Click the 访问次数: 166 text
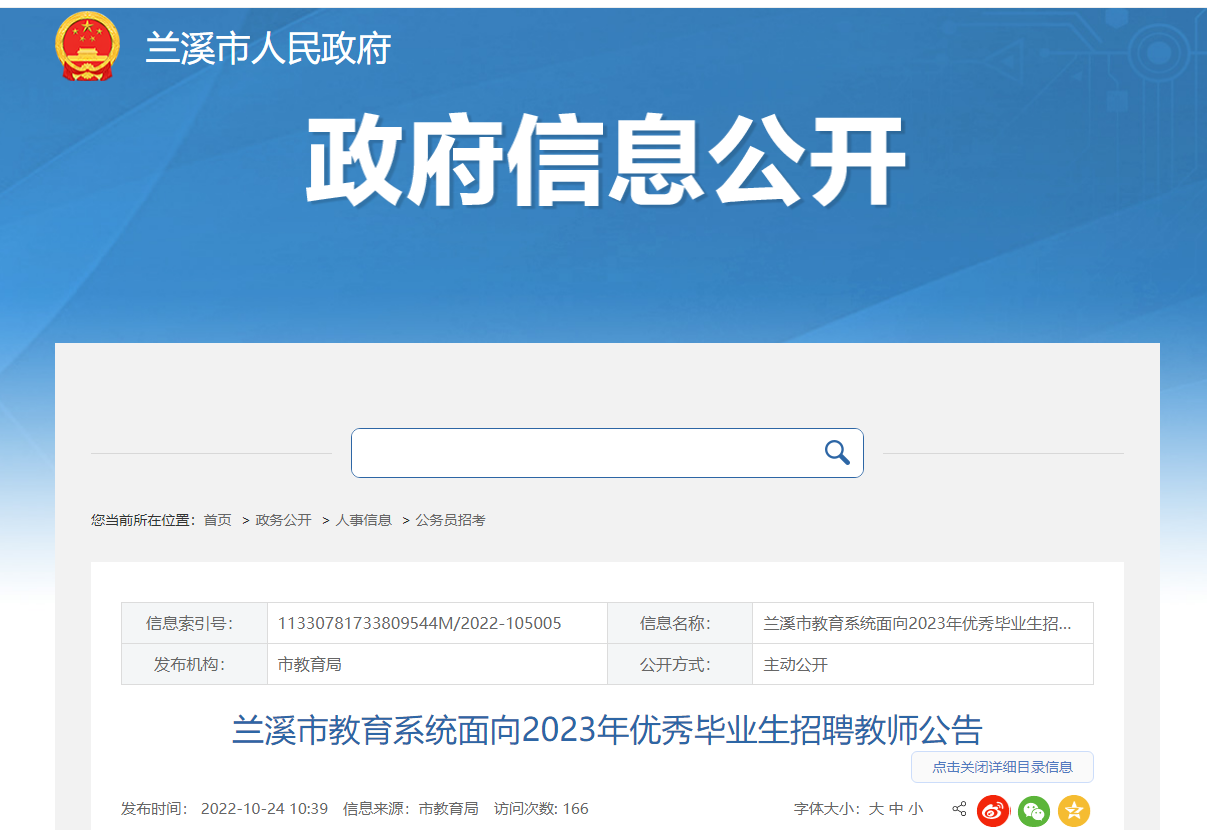Viewport: 1207px width, 830px height. tap(541, 809)
